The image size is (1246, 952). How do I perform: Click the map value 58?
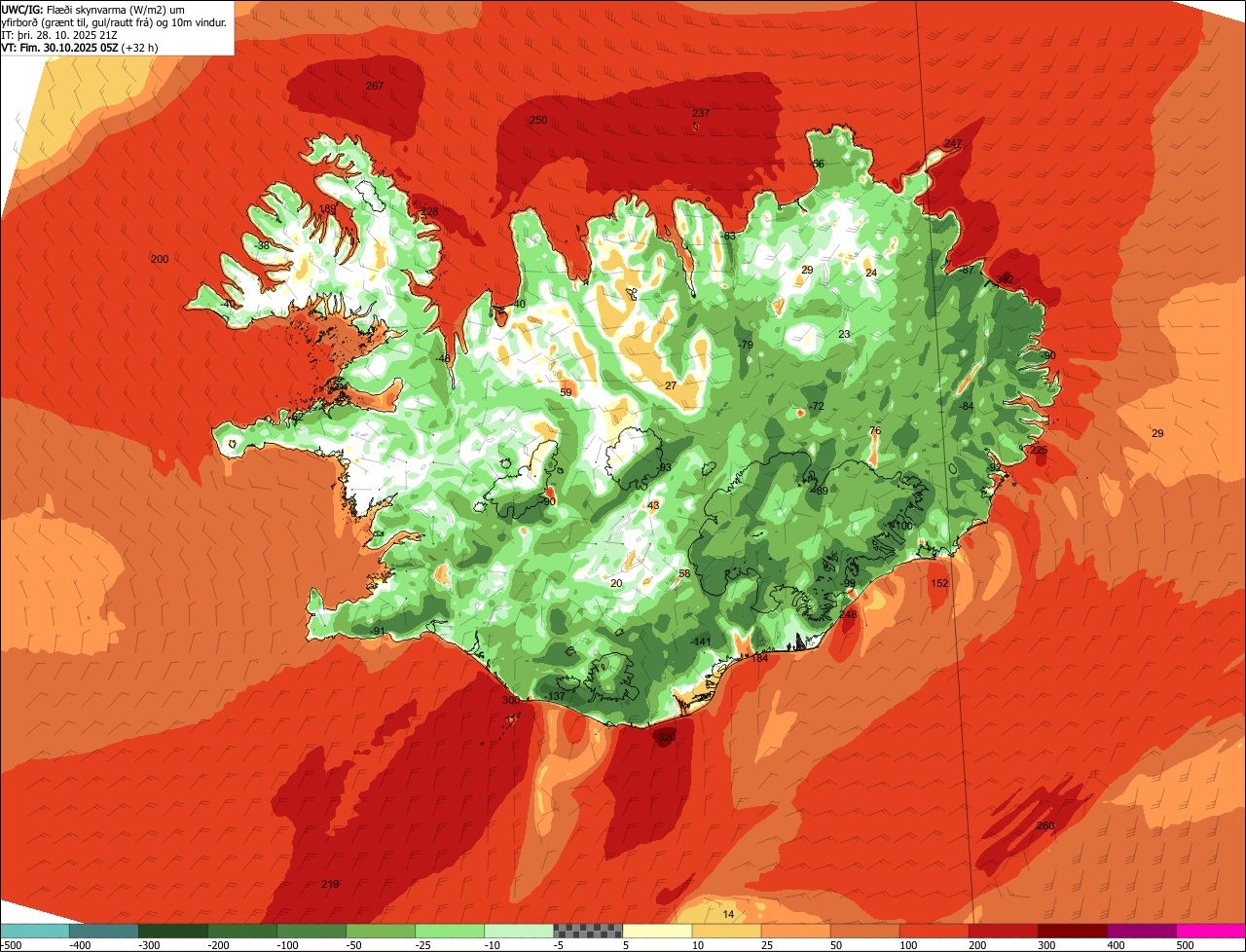click(684, 573)
